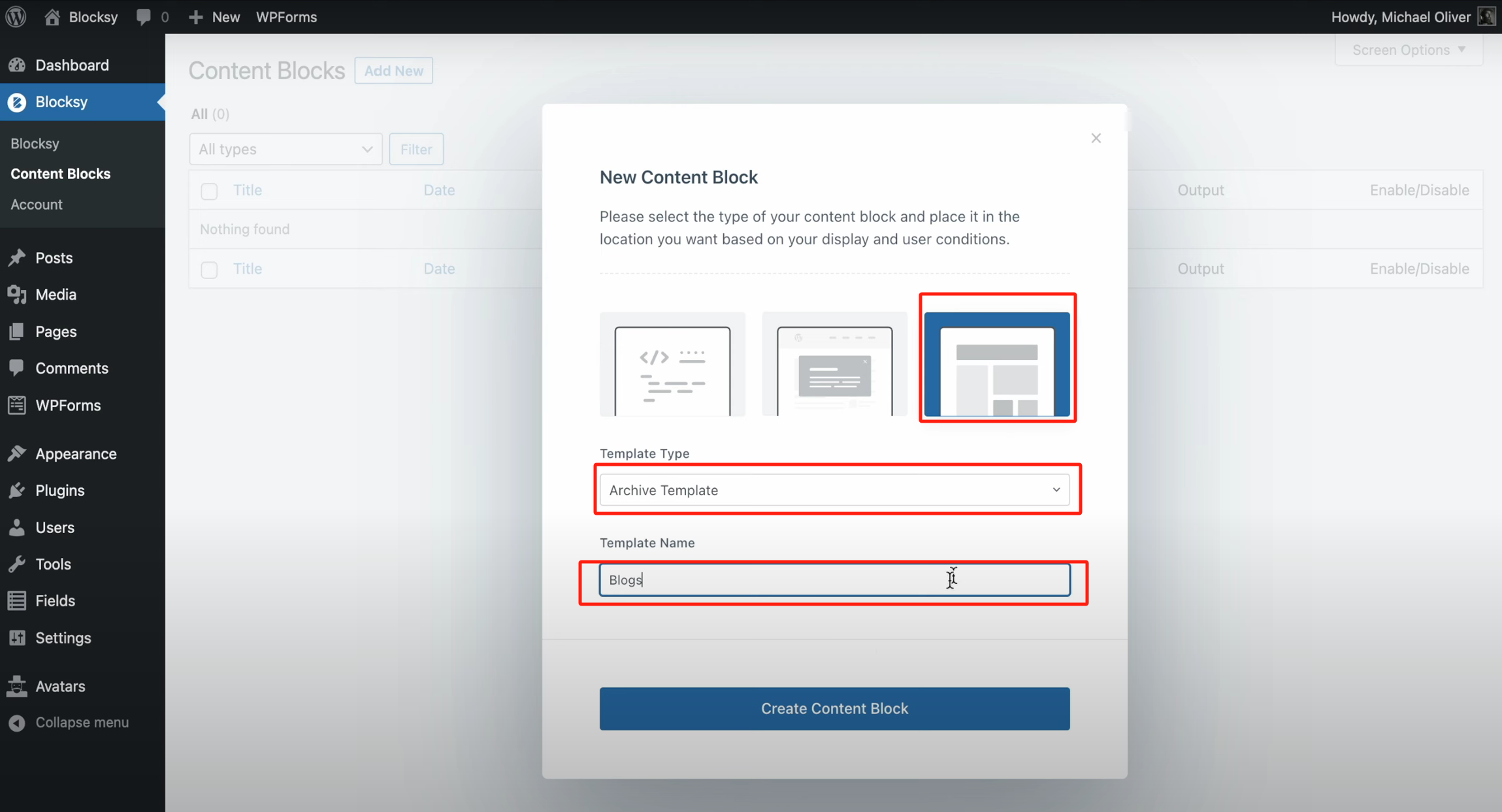Tick the footer Title select-all checkbox
The height and width of the screenshot is (812, 1502).
209,269
